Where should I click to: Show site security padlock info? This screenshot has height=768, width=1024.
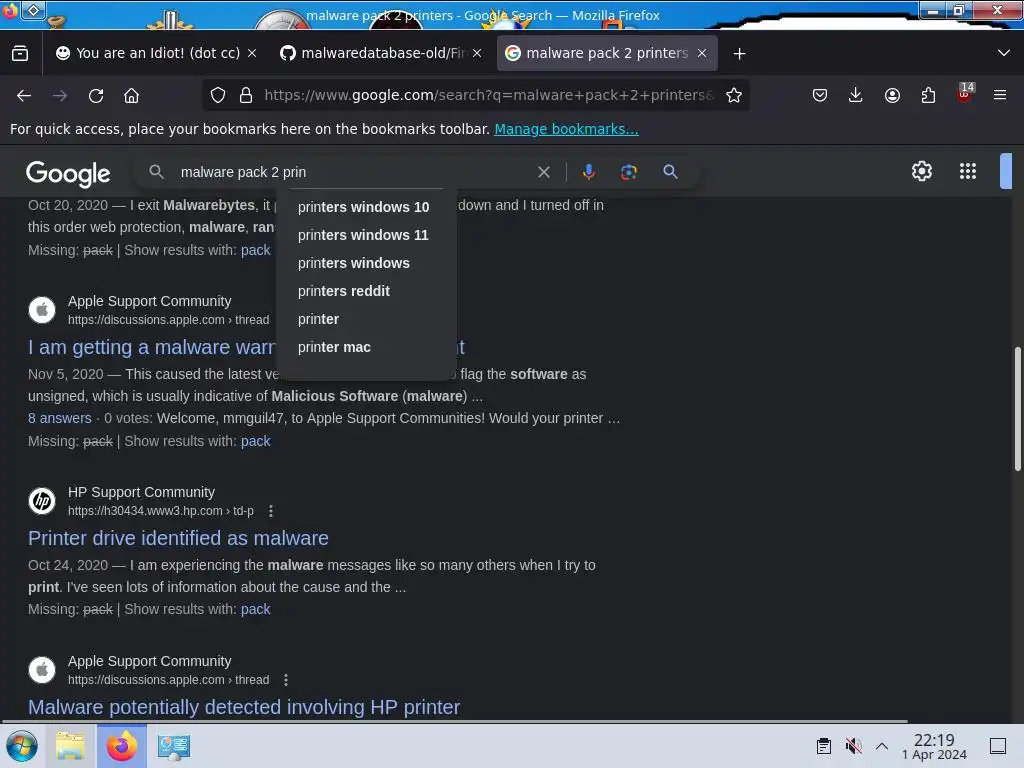pos(246,95)
